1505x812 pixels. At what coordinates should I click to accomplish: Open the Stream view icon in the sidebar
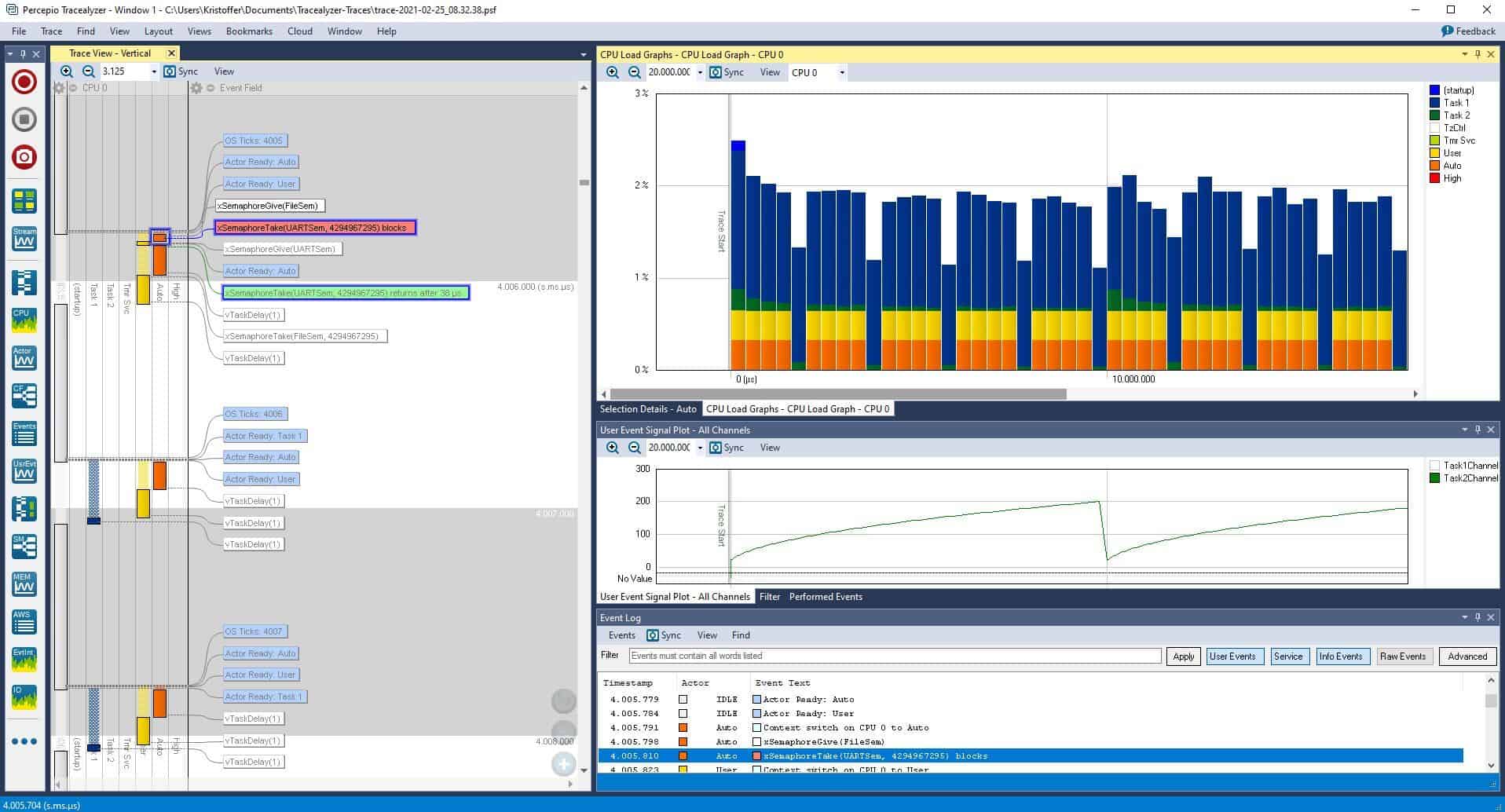coord(24,240)
